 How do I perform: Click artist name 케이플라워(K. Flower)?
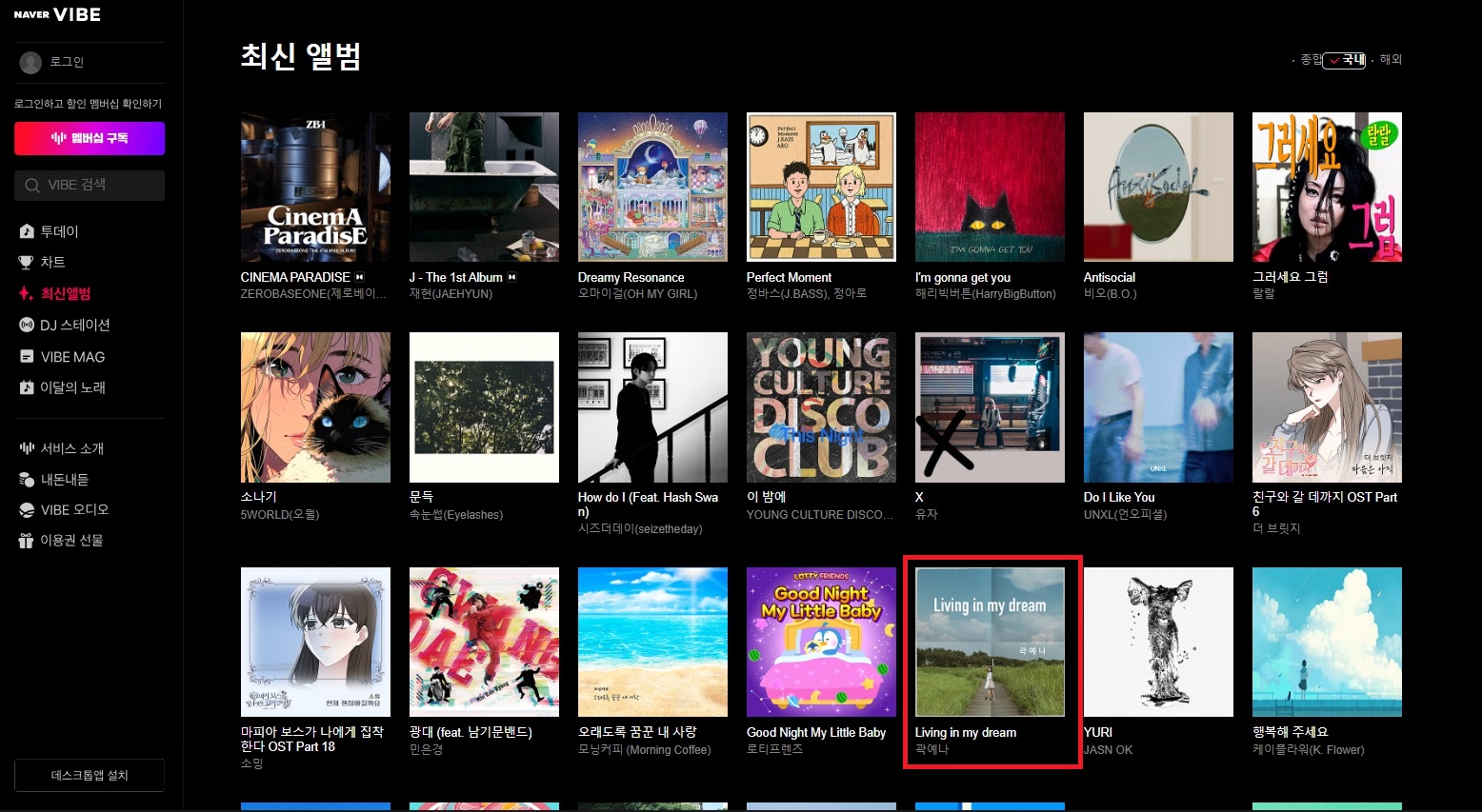coord(1308,750)
